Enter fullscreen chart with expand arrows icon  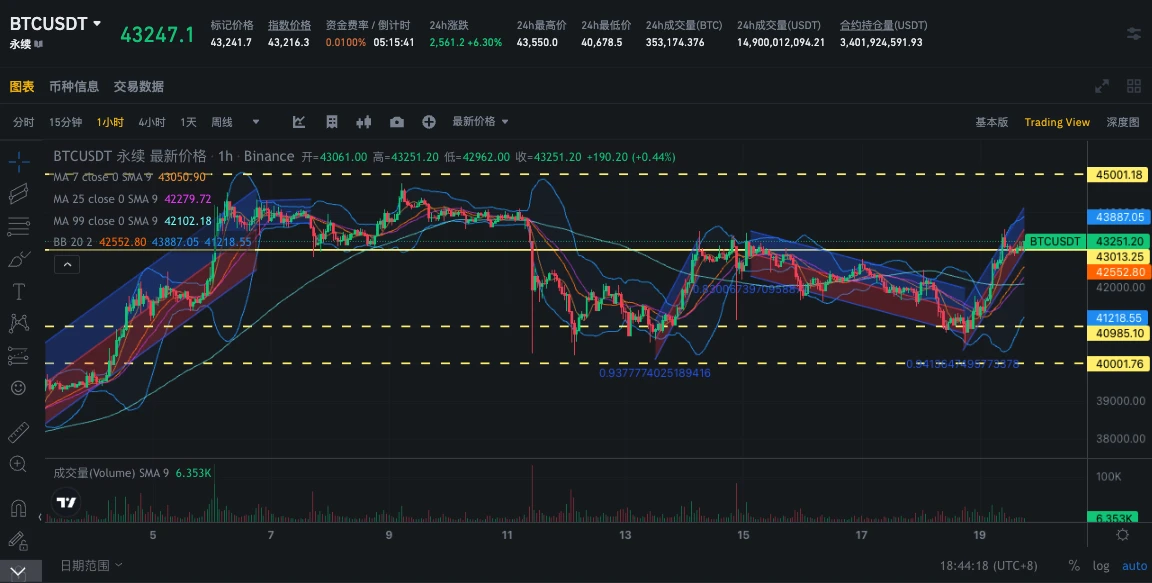coord(1102,87)
